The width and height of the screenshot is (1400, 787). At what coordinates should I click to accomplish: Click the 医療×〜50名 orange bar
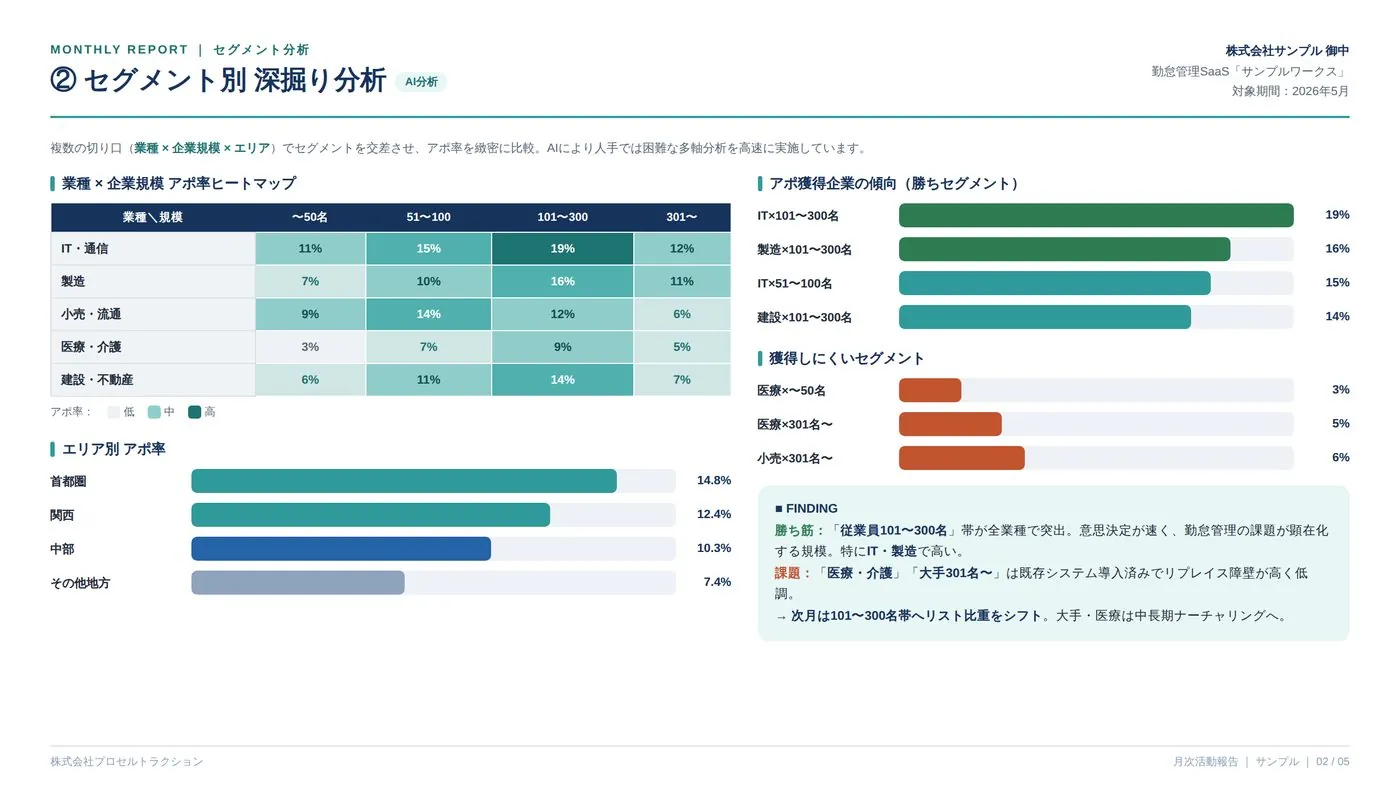pos(930,391)
